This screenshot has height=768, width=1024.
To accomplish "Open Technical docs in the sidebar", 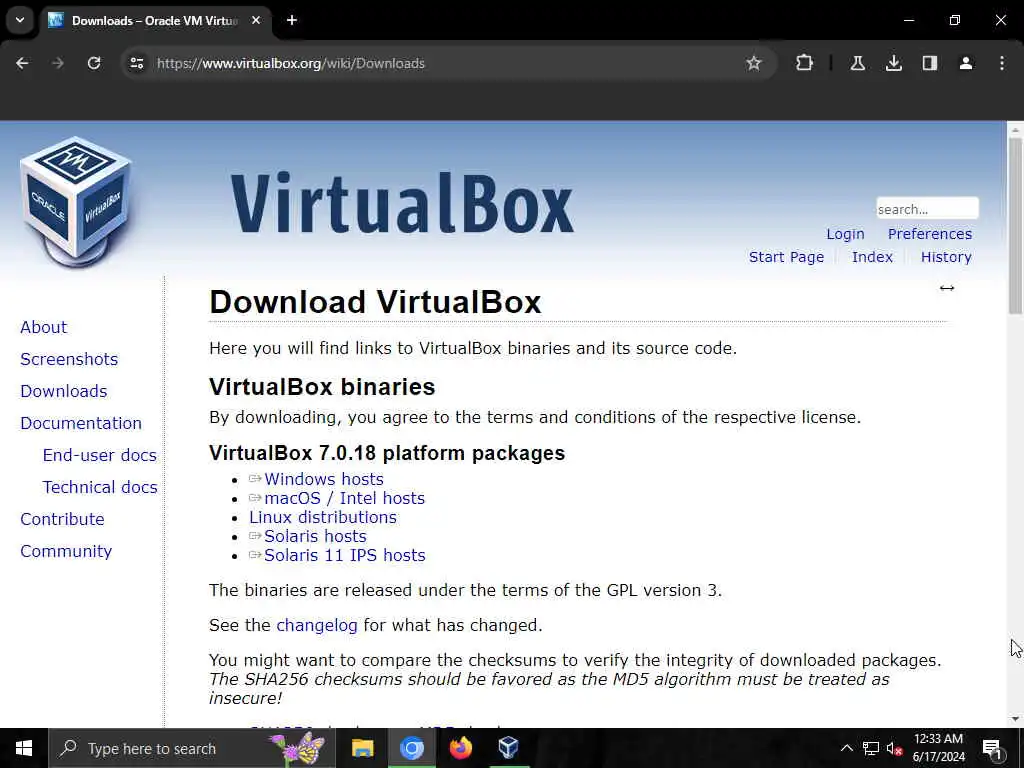I will (99, 487).
